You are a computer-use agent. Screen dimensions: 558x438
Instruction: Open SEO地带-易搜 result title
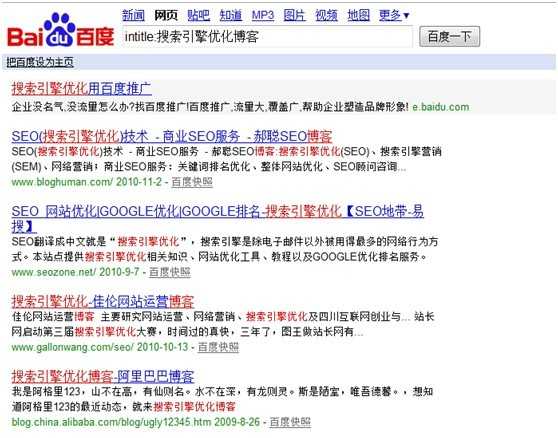217,218
